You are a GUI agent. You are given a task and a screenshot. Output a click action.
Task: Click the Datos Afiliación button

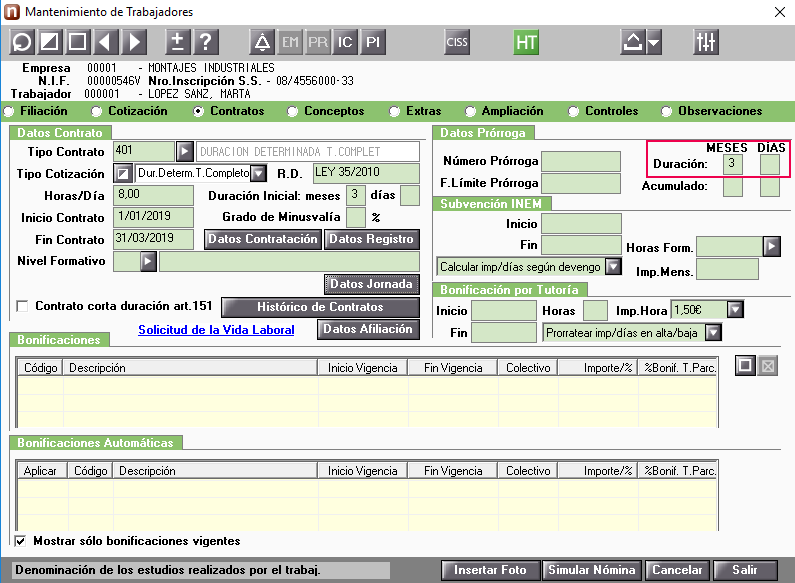pyautogui.click(x=368, y=329)
